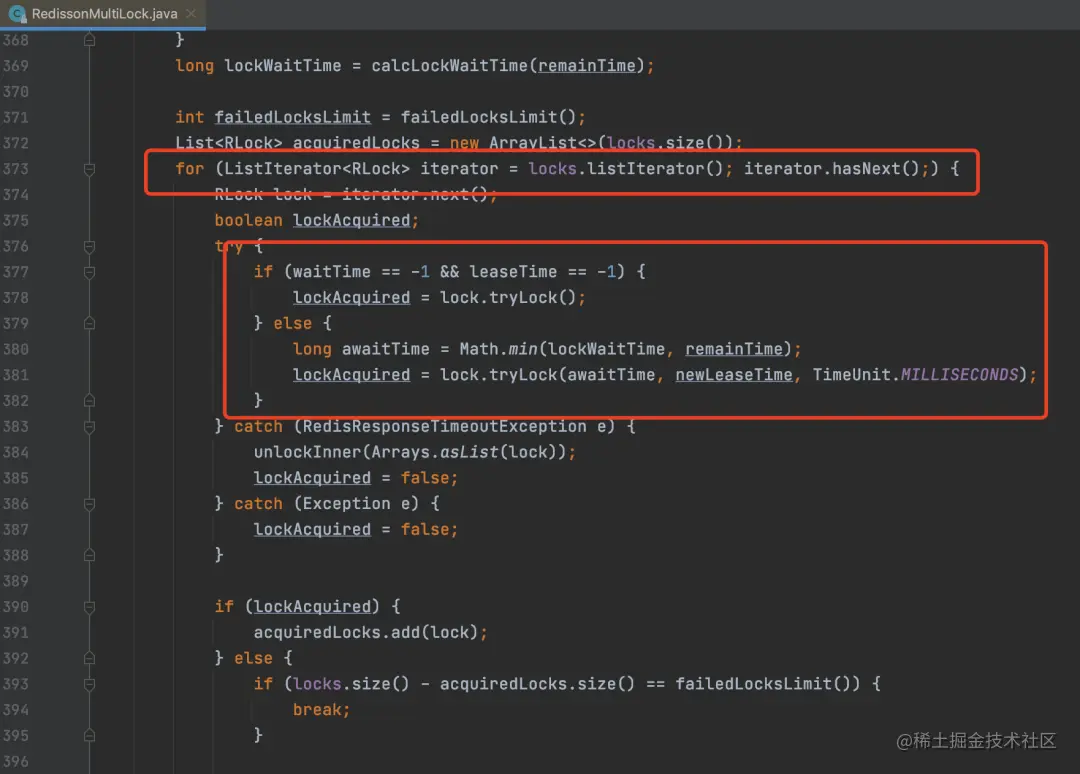Click RedisResponseTimeoutException in the catch clause
The image size is (1080, 774).
click(x=444, y=426)
